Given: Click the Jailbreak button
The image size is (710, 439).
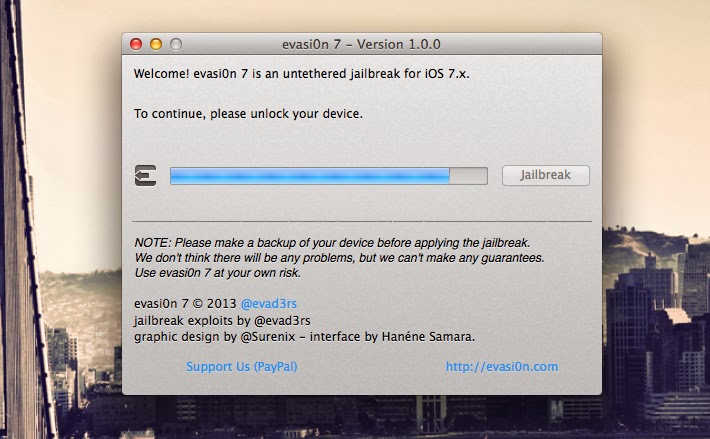Looking at the screenshot, I should click(546, 175).
